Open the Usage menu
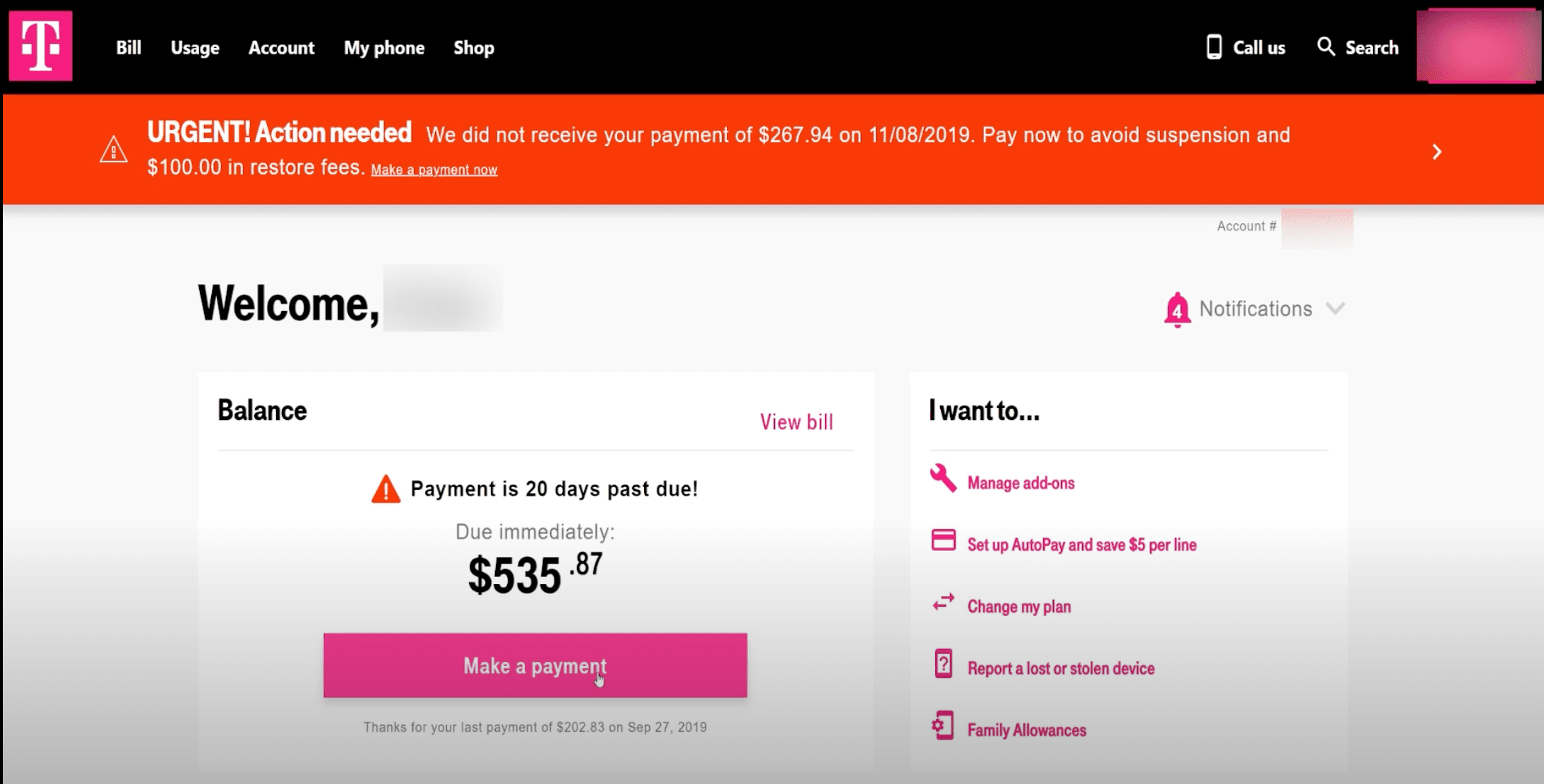This screenshot has height=784, width=1544. [x=195, y=47]
